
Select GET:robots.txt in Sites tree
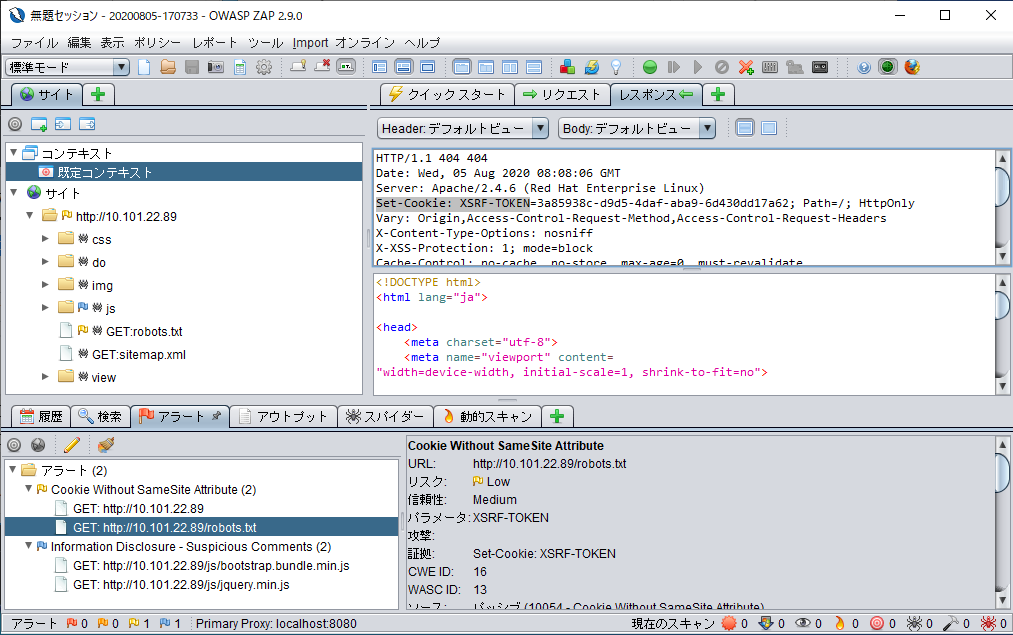144,331
